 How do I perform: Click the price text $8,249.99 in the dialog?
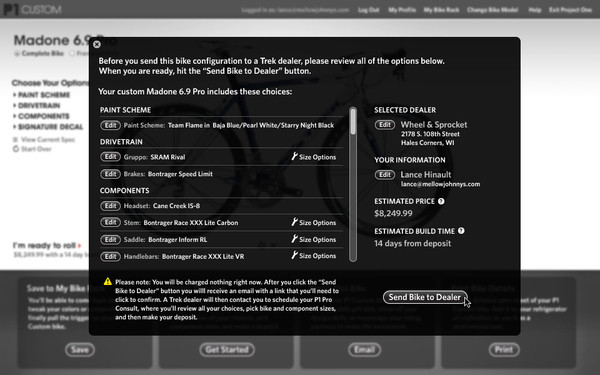(x=393, y=214)
